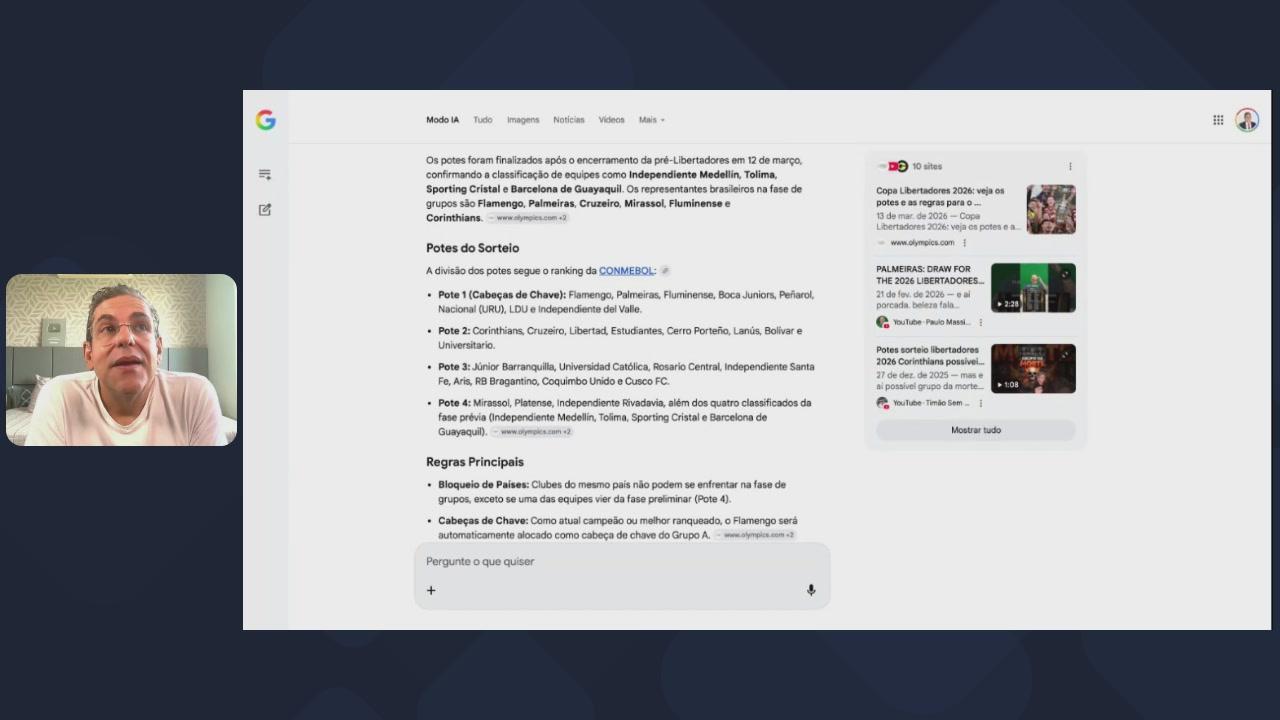Open the Google apps grid
Viewport: 1280px width, 720px height.
[1218, 120]
